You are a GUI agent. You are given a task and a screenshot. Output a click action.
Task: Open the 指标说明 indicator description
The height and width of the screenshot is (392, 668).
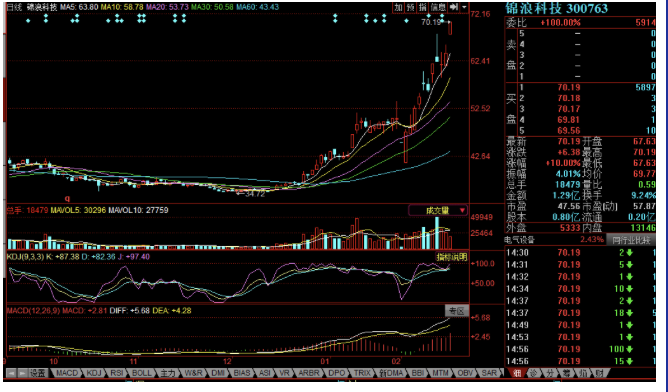point(451,257)
